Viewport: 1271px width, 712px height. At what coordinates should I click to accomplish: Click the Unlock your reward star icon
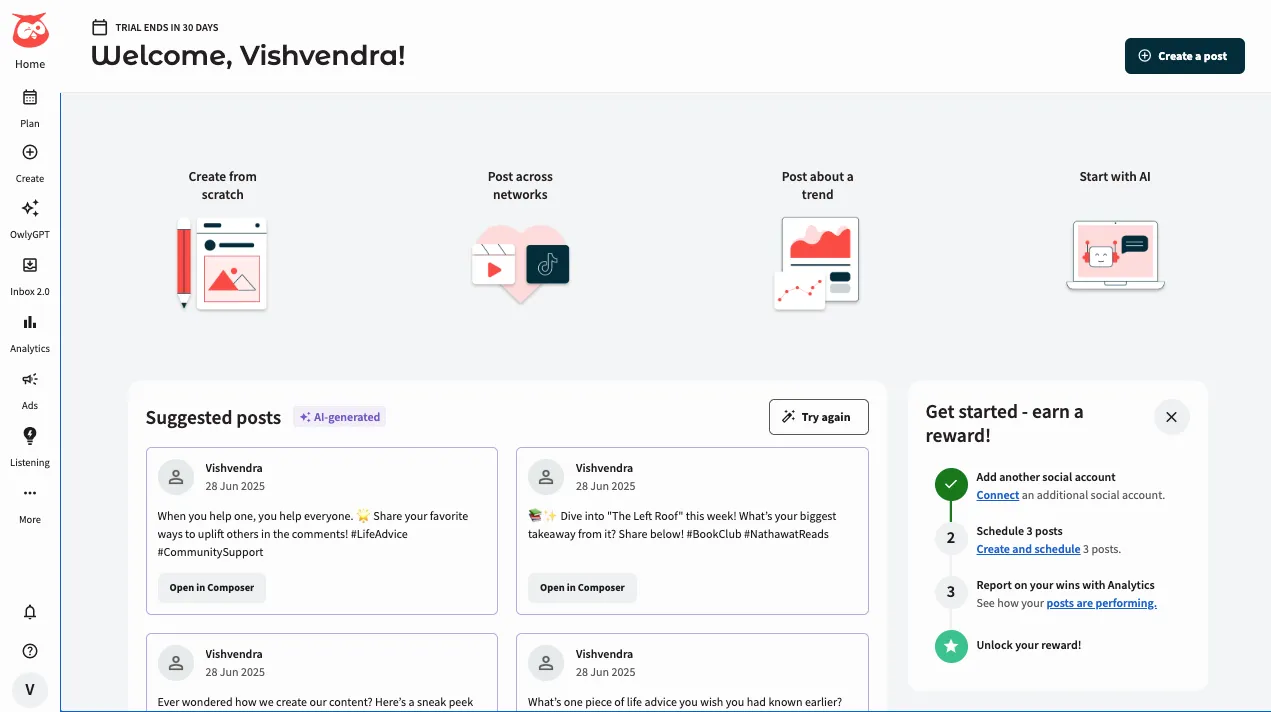951,646
